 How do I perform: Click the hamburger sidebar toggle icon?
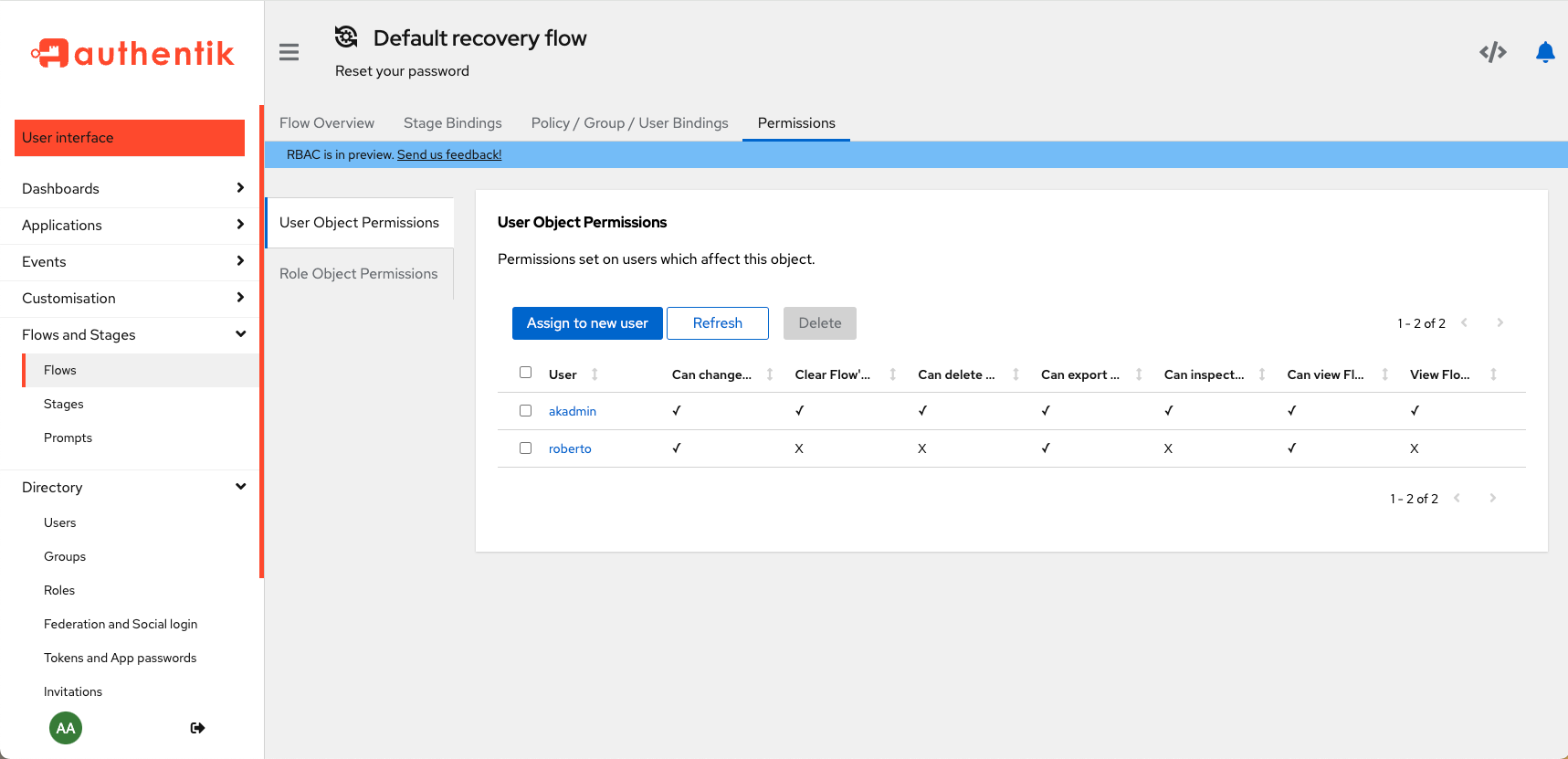pyautogui.click(x=289, y=52)
